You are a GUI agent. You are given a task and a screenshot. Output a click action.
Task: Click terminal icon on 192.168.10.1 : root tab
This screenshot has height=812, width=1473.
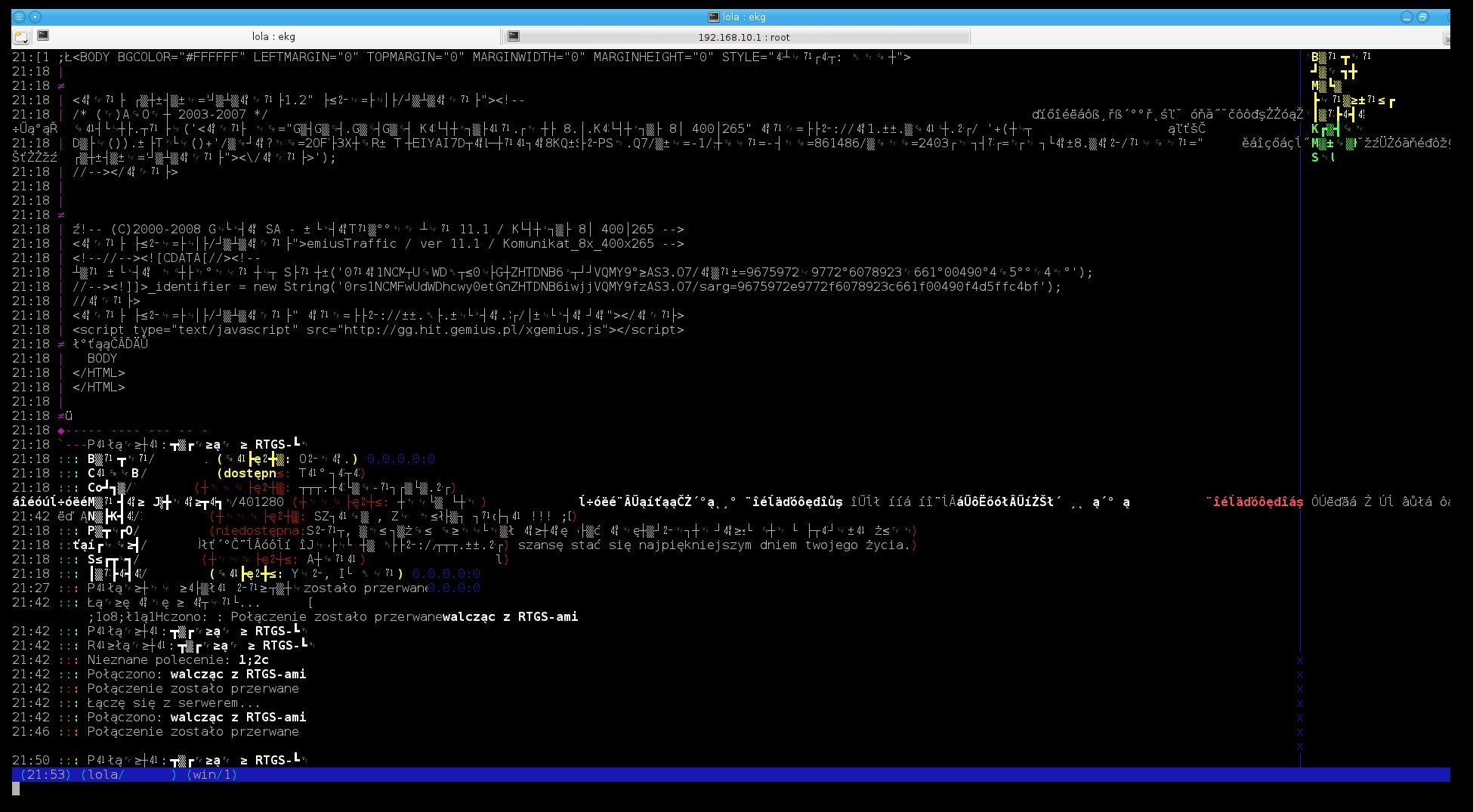coord(514,36)
